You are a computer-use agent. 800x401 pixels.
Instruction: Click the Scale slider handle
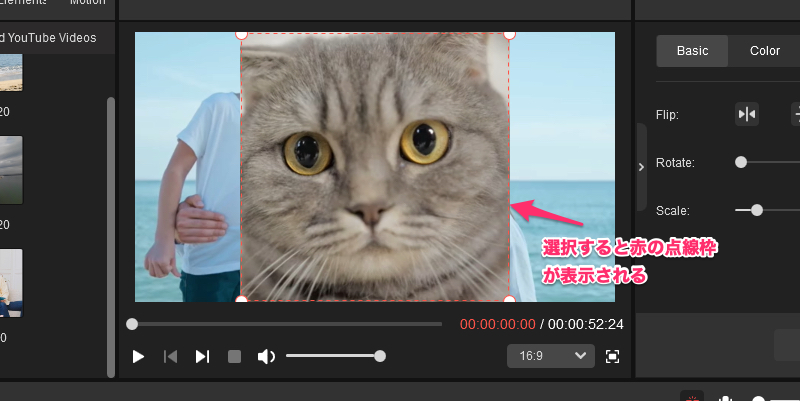tap(757, 210)
